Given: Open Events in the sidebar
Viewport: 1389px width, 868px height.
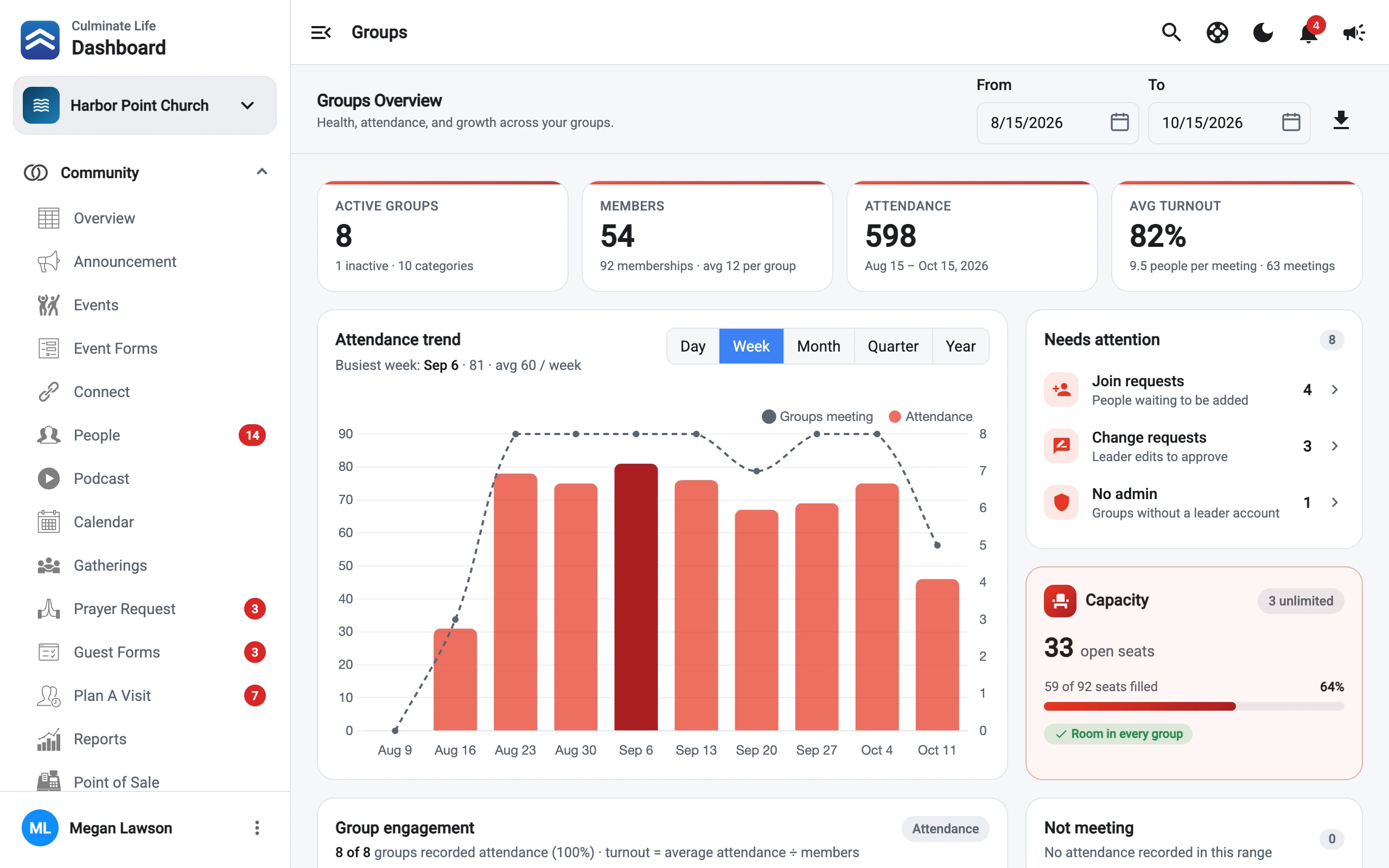Looking at the screenshot, I should [145, 305].
